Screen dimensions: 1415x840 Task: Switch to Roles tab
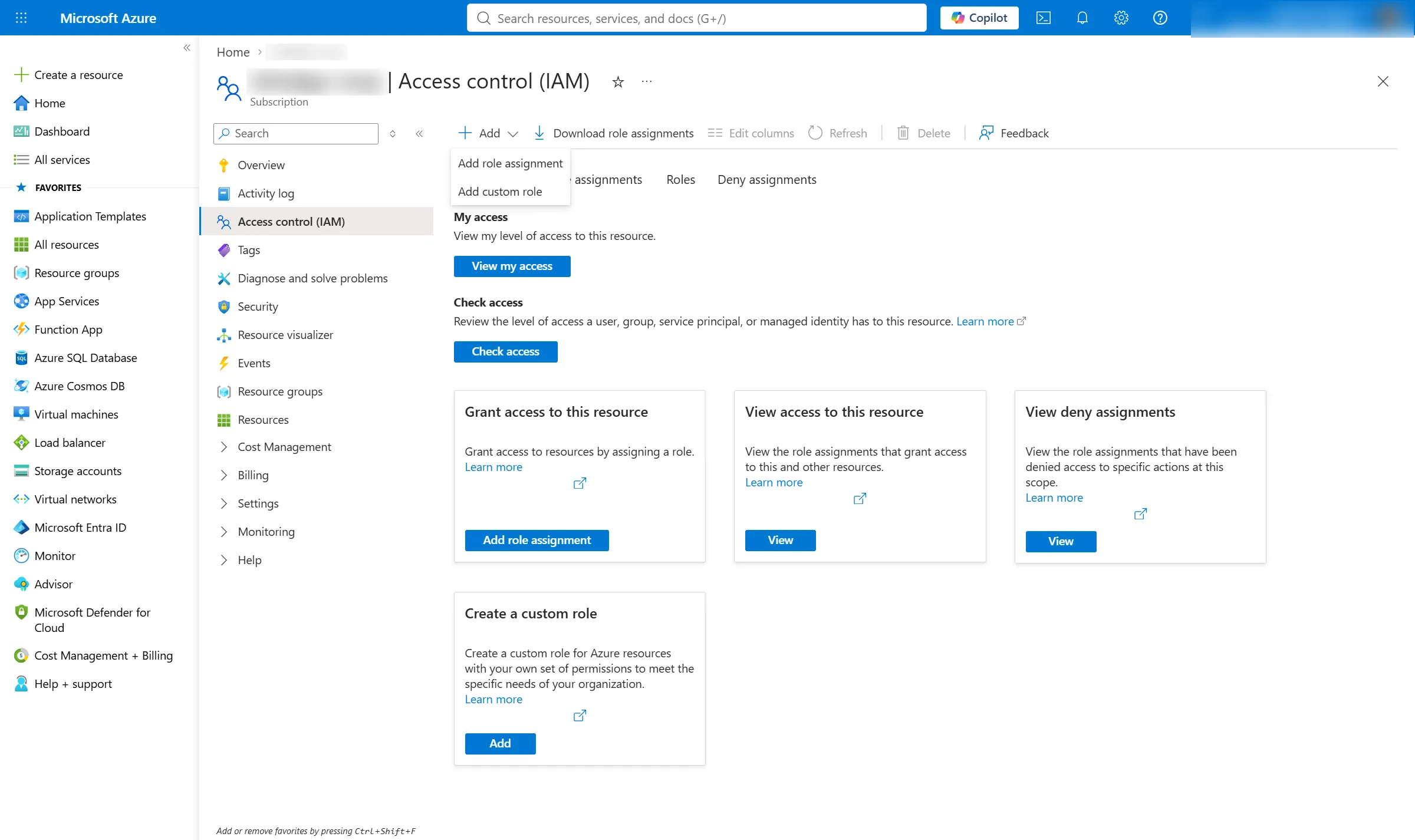[x=680, y=180]
